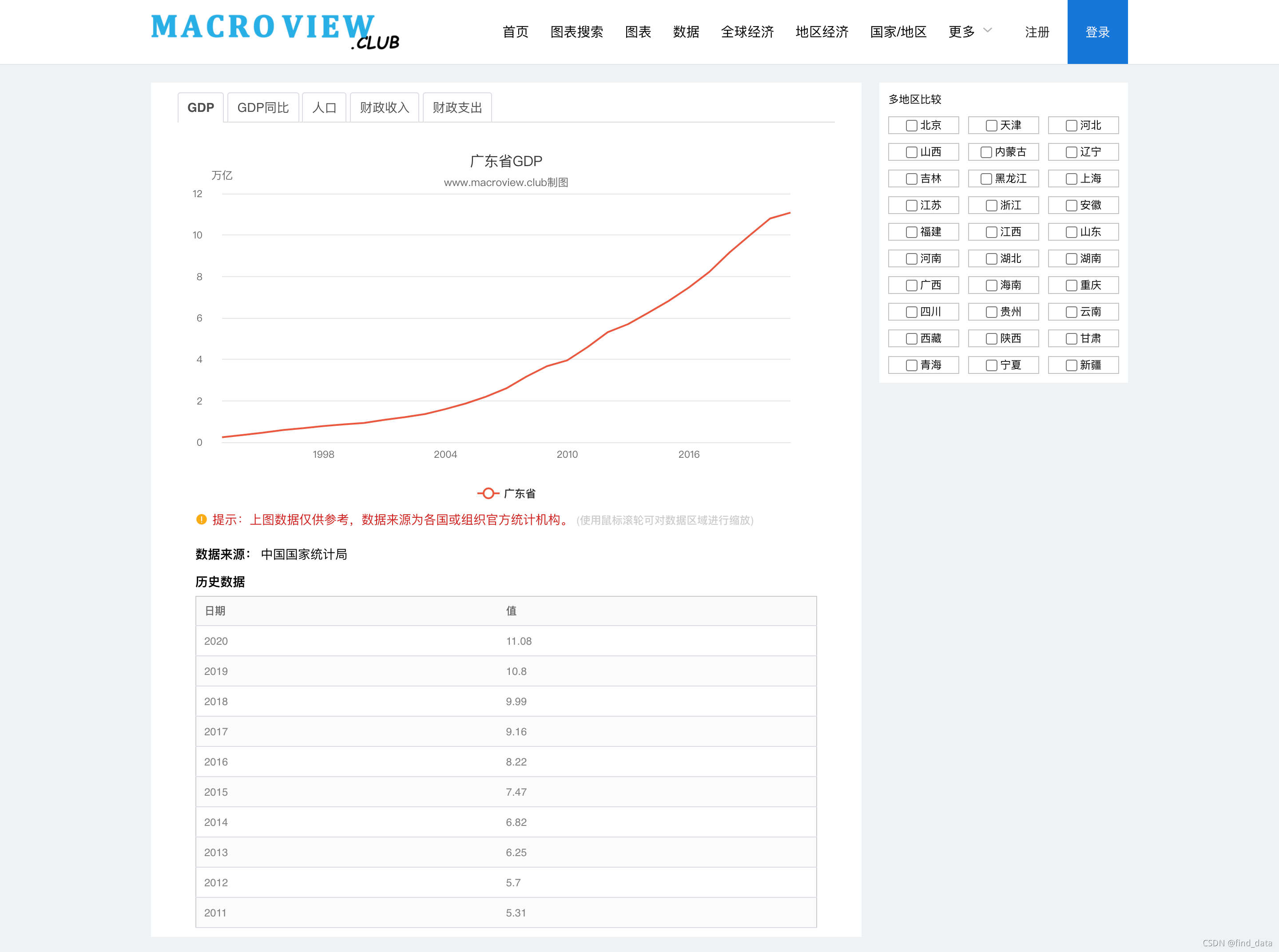Image resolution: width=1279 pixels, height=952 pixels.
Task: Tick the 海南 checkbox
Action: pos(991,285)
